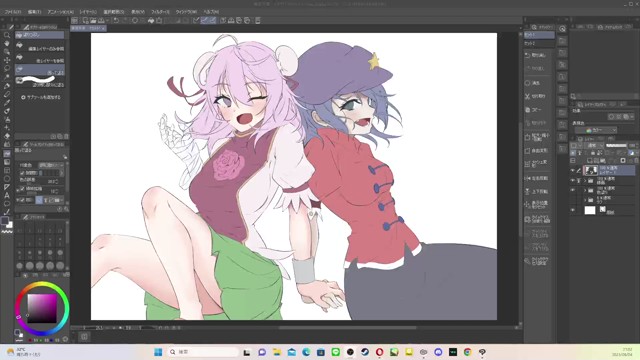Open the Filter menu in menu bar
640x360 pixels.
[160, 12]
